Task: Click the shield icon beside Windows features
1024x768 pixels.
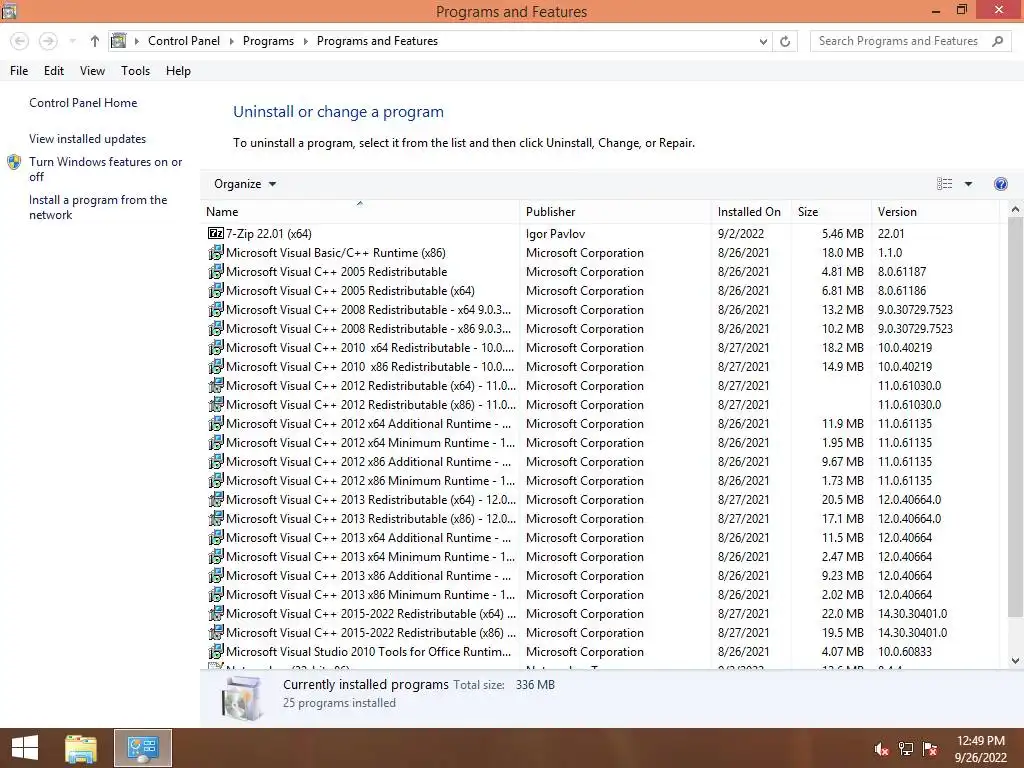Action: (14, 163)
